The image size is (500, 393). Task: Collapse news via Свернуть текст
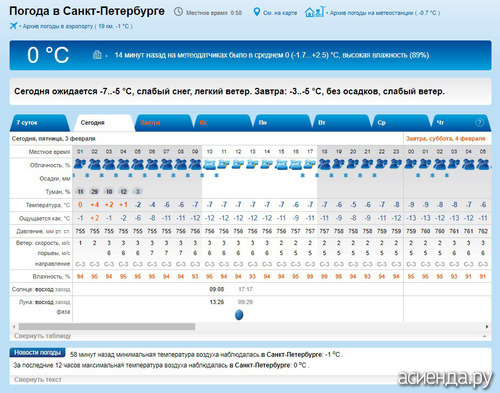pos(38,379)
